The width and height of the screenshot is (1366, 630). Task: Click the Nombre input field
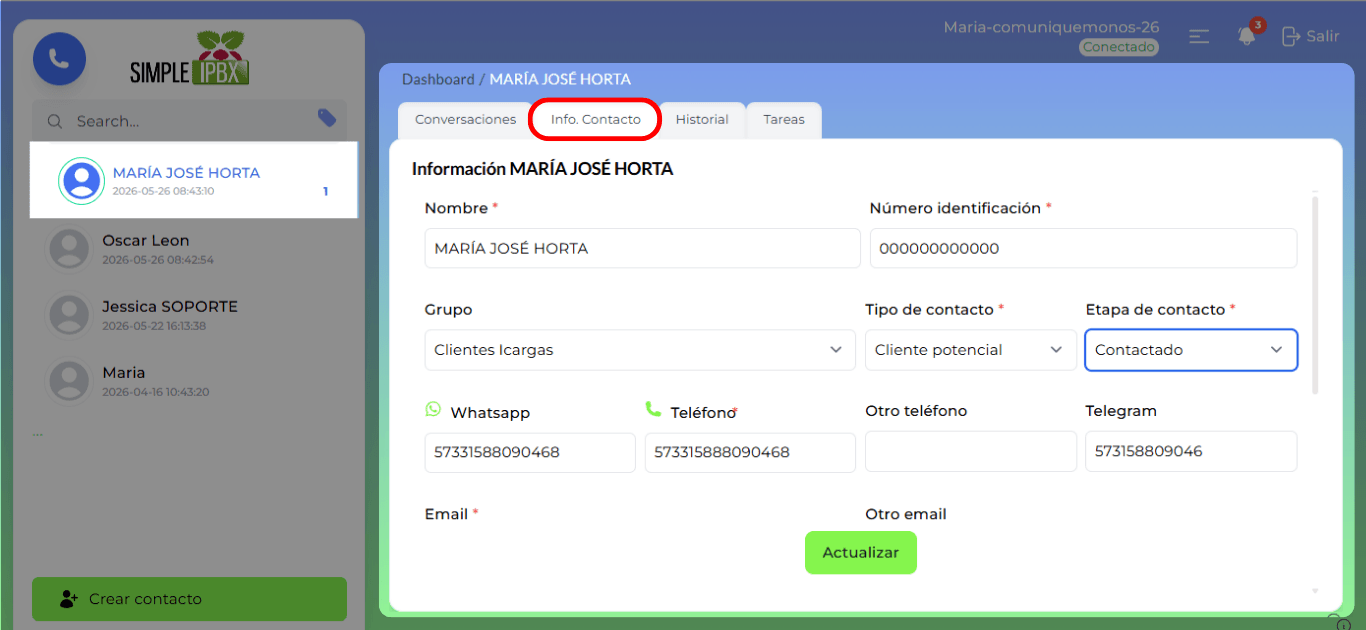tap(642, 248)
